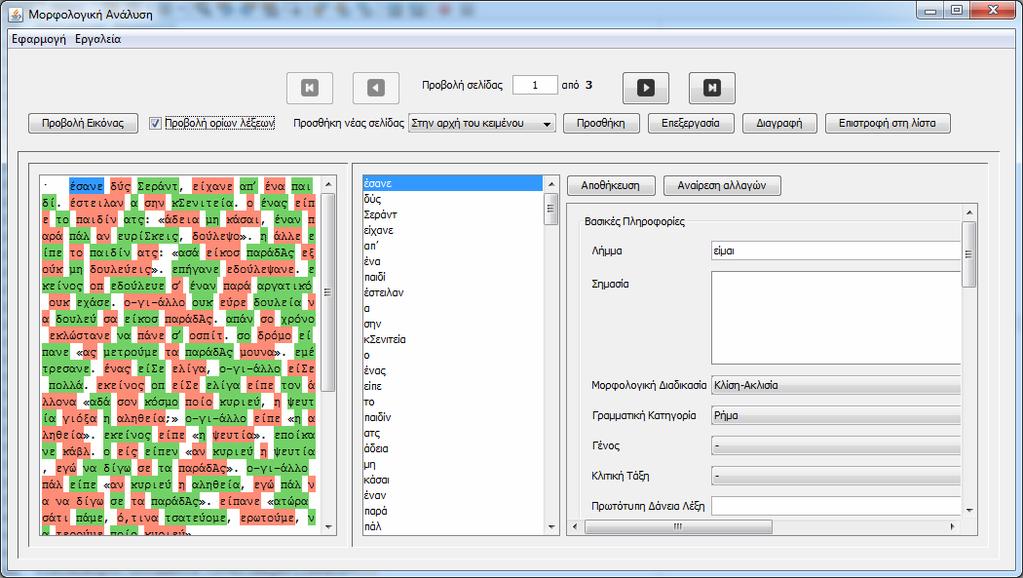Select 'Σεράντ' in the word list
1023x578 pixels.
(453, 215)
